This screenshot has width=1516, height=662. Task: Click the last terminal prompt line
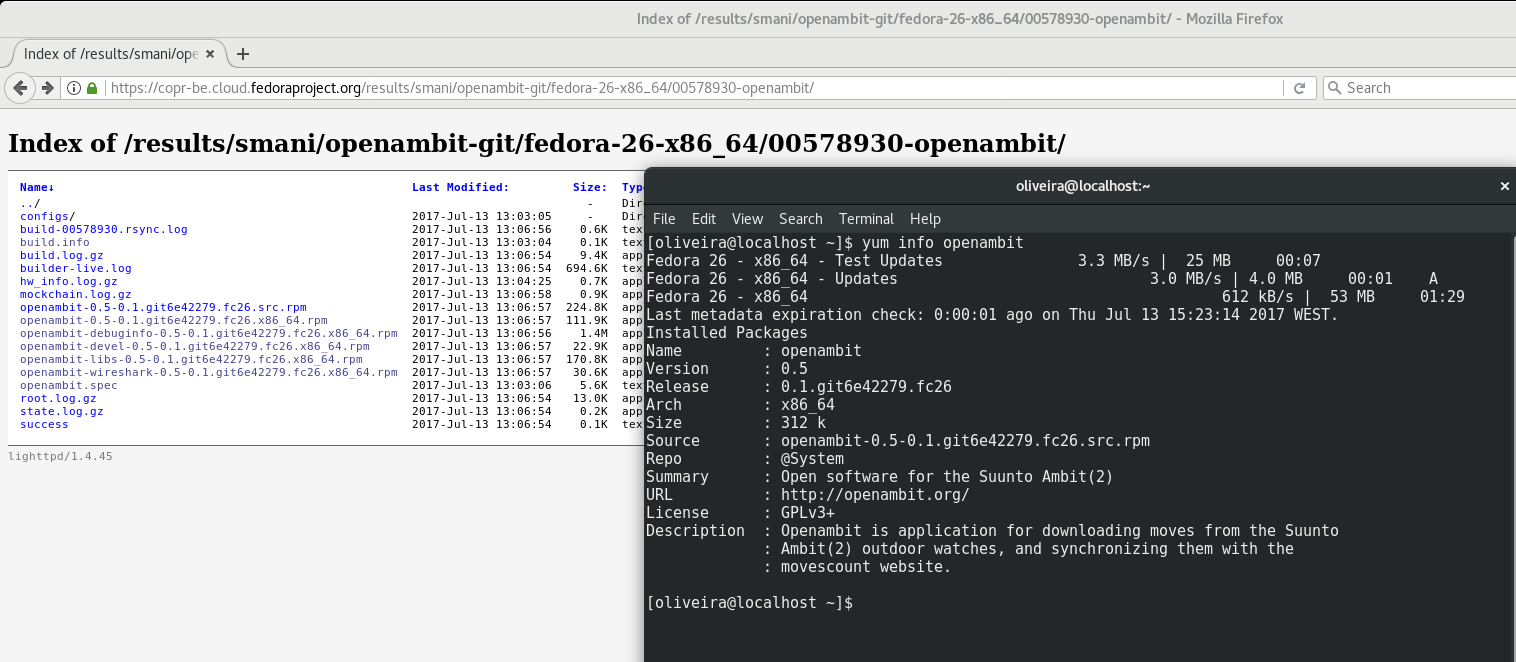click(x=750, y=603)
